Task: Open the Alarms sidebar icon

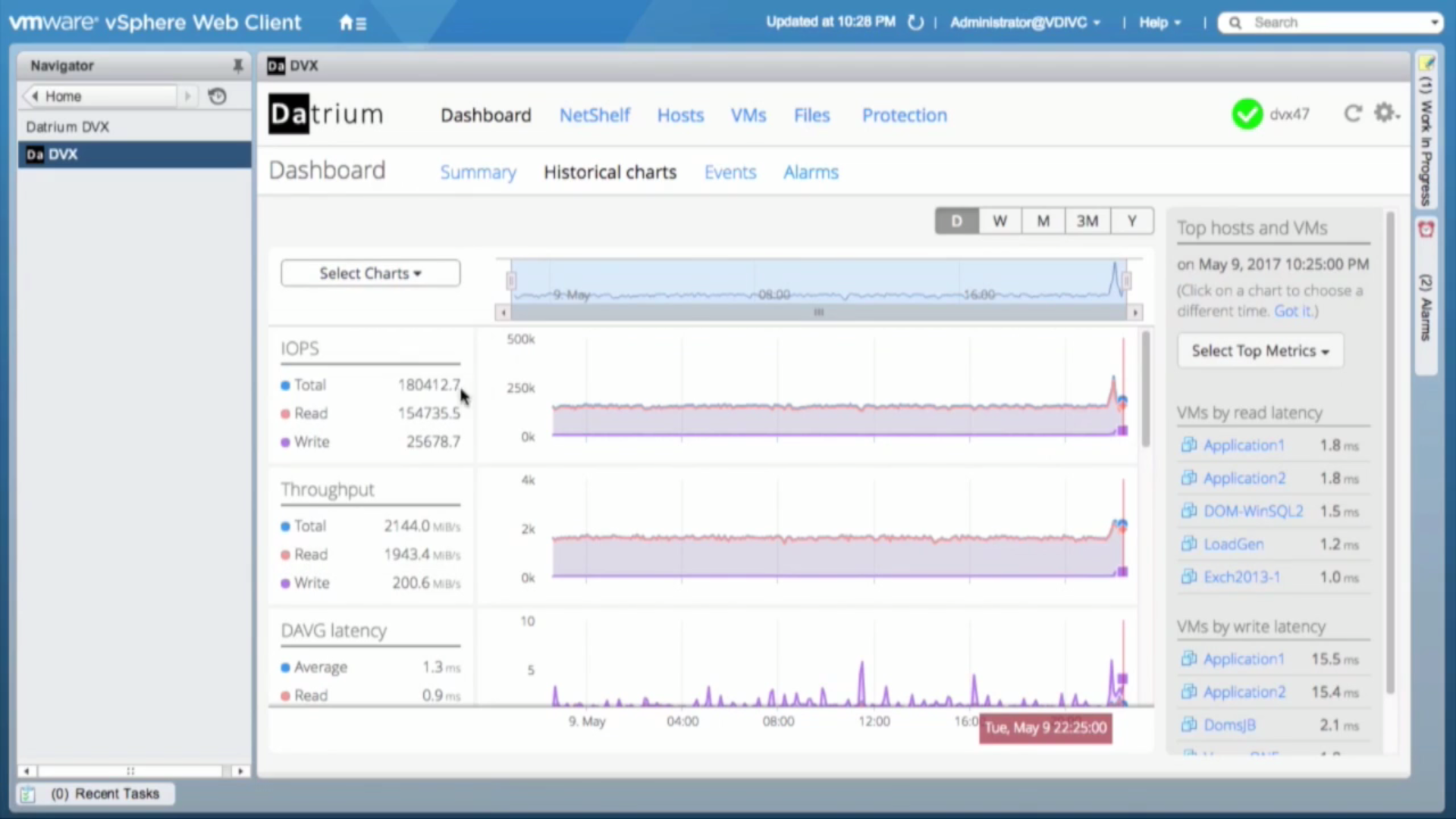Action: tap(1426, 229)
